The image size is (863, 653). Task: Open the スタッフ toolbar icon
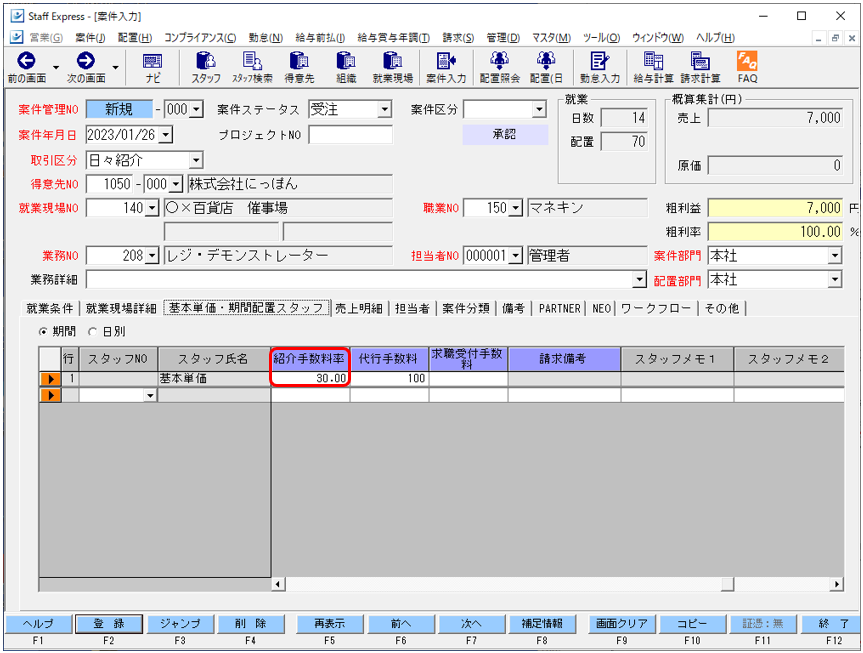coord(206,61)
